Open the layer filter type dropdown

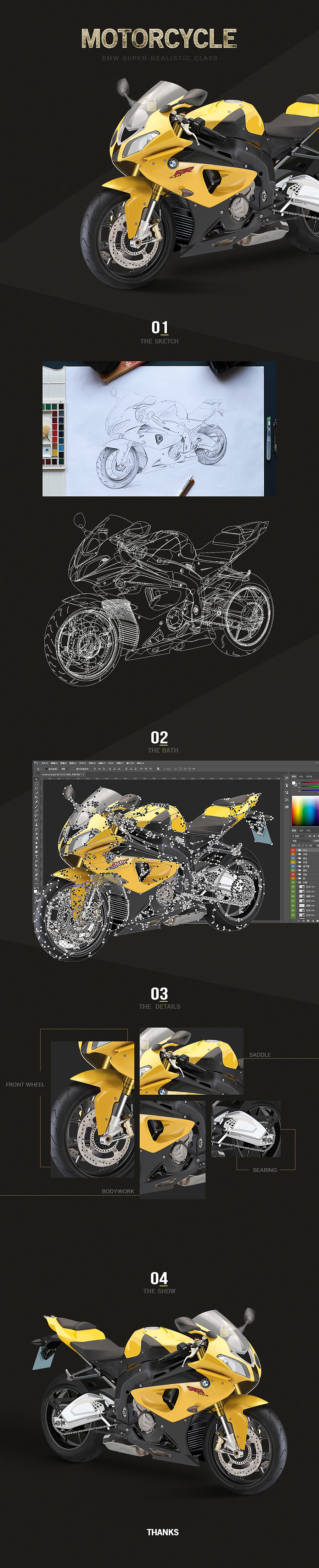click(x=299, y=836)
